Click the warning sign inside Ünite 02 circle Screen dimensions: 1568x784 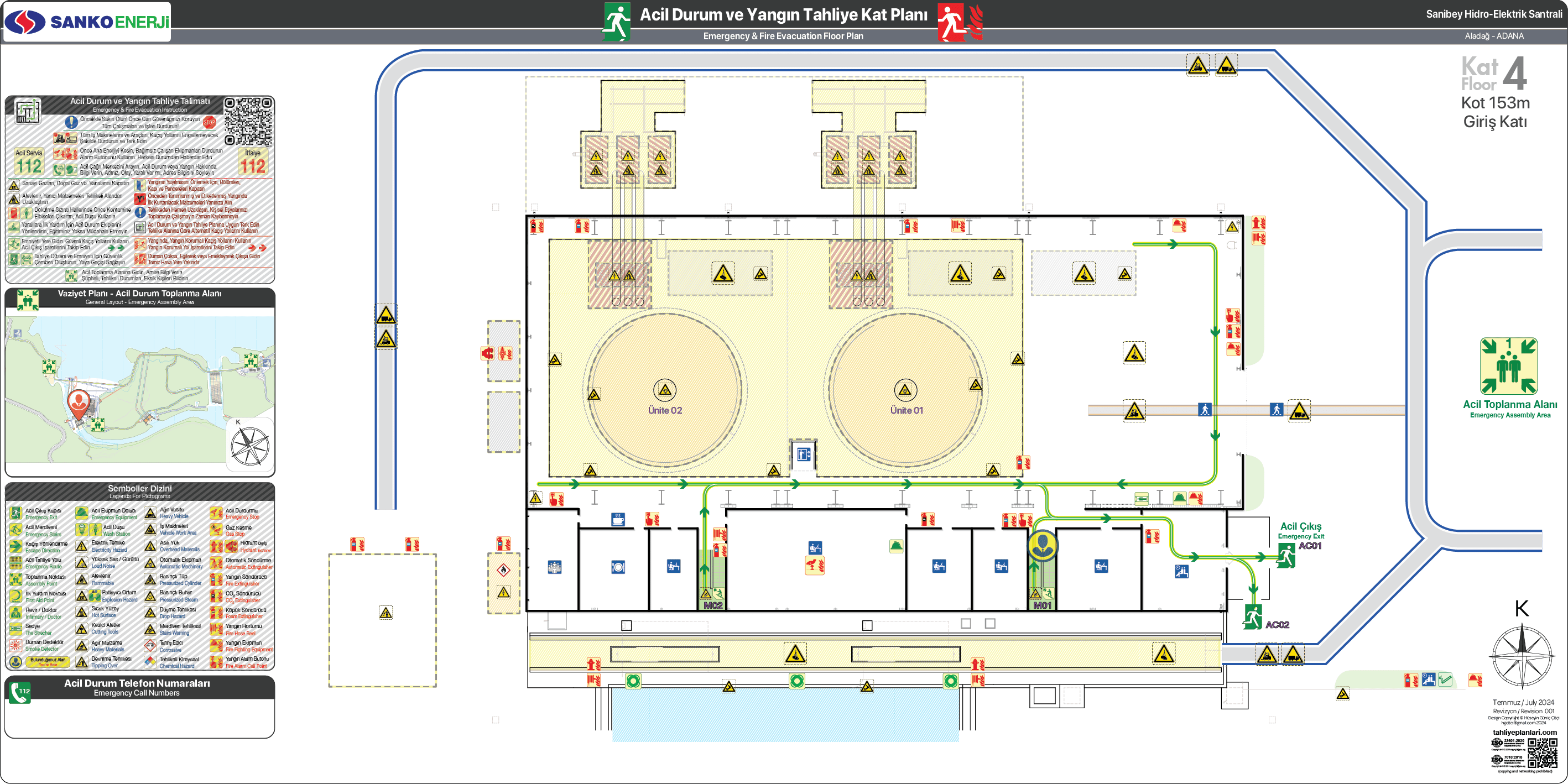pos(665,390)
